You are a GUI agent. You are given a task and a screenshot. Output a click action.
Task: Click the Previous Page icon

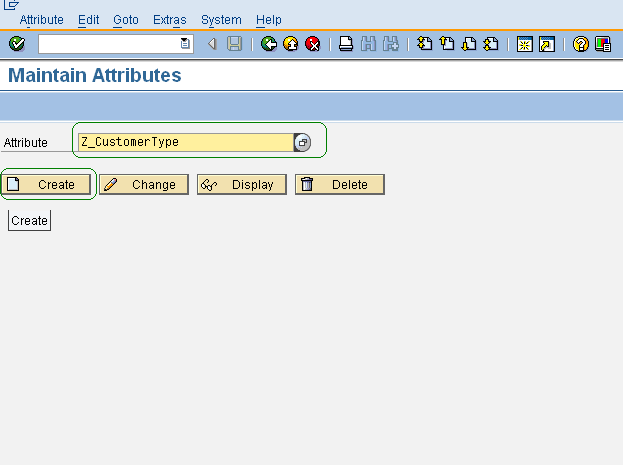point(447,44)
